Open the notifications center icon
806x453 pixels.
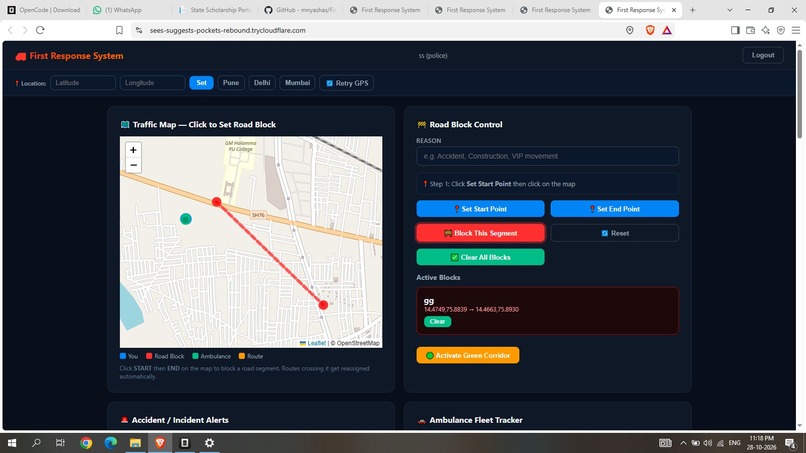tap(790, 443)
